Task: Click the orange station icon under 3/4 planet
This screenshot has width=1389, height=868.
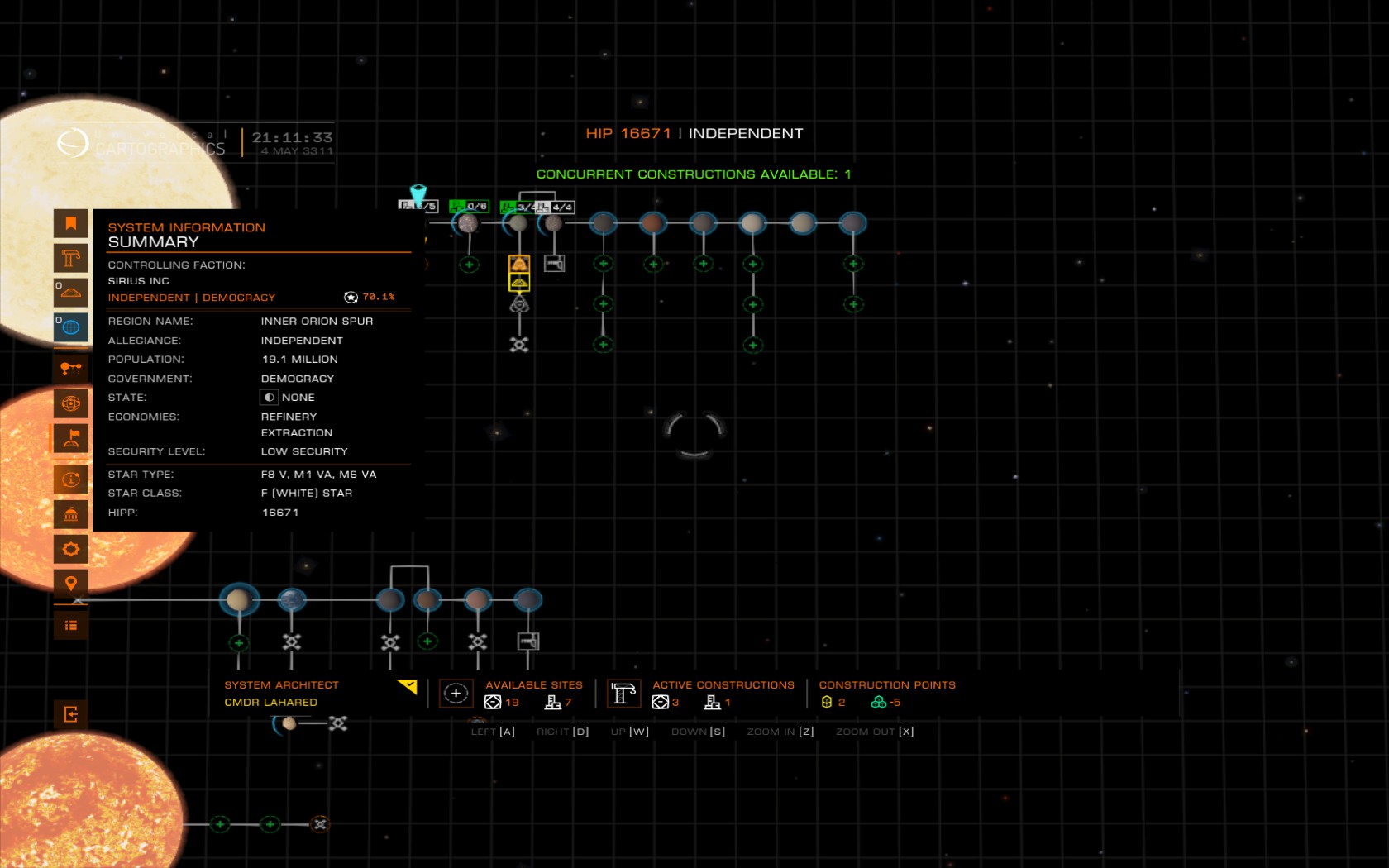Action: point(519,264)
